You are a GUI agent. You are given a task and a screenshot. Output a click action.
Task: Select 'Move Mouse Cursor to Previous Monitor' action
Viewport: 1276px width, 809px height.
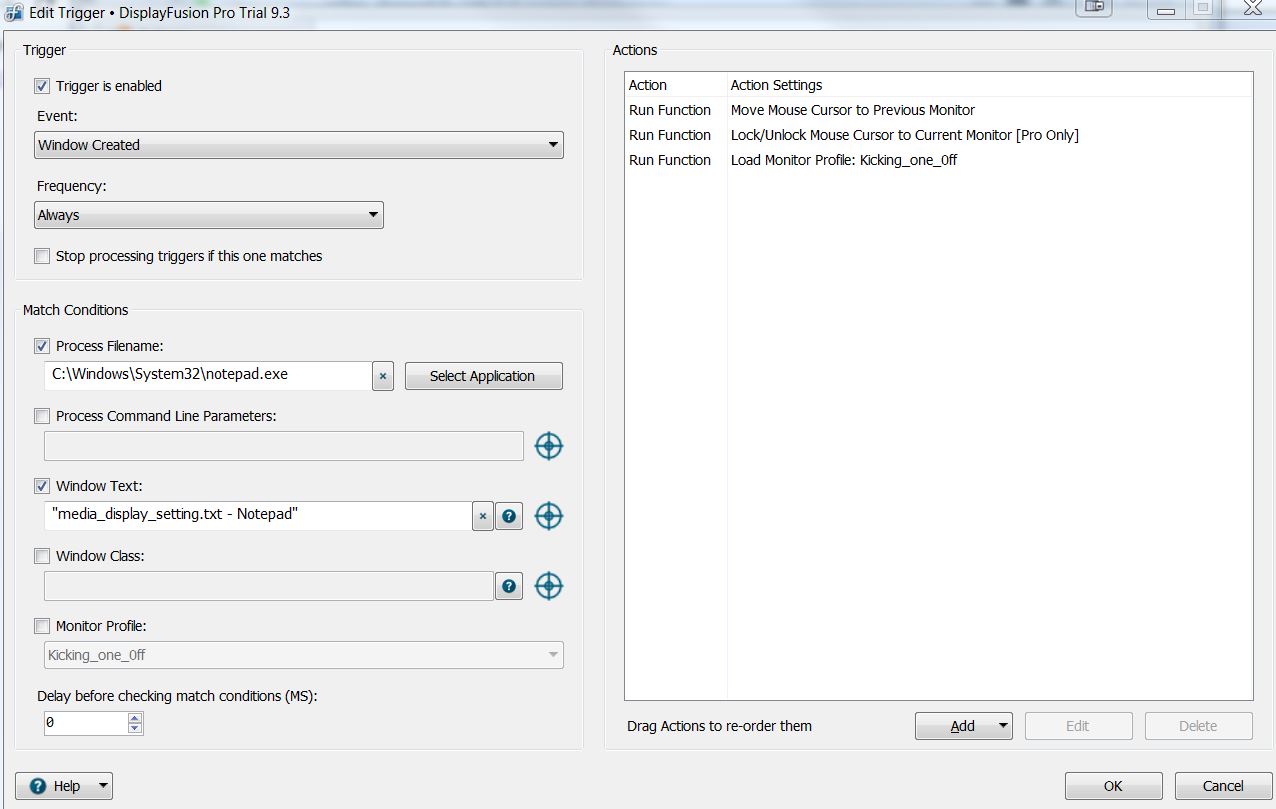852,110
